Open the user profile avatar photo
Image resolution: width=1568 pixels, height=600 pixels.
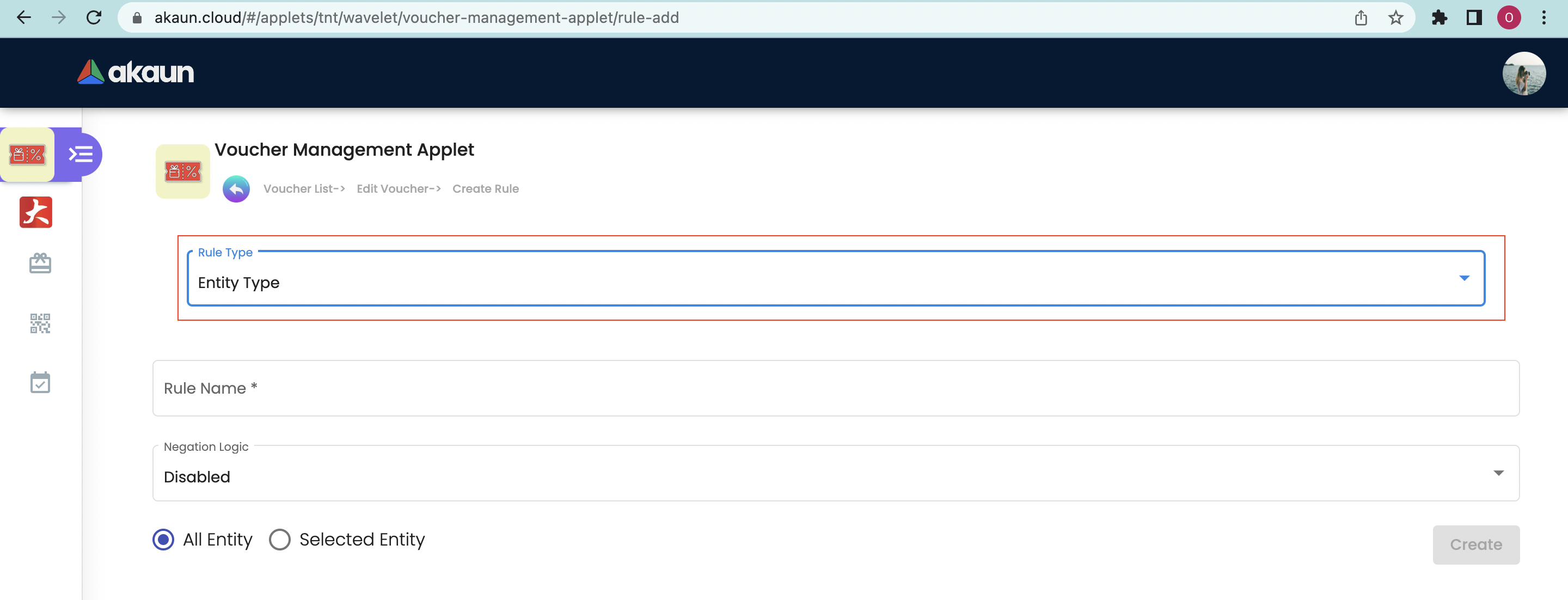tap(1523, 73)
